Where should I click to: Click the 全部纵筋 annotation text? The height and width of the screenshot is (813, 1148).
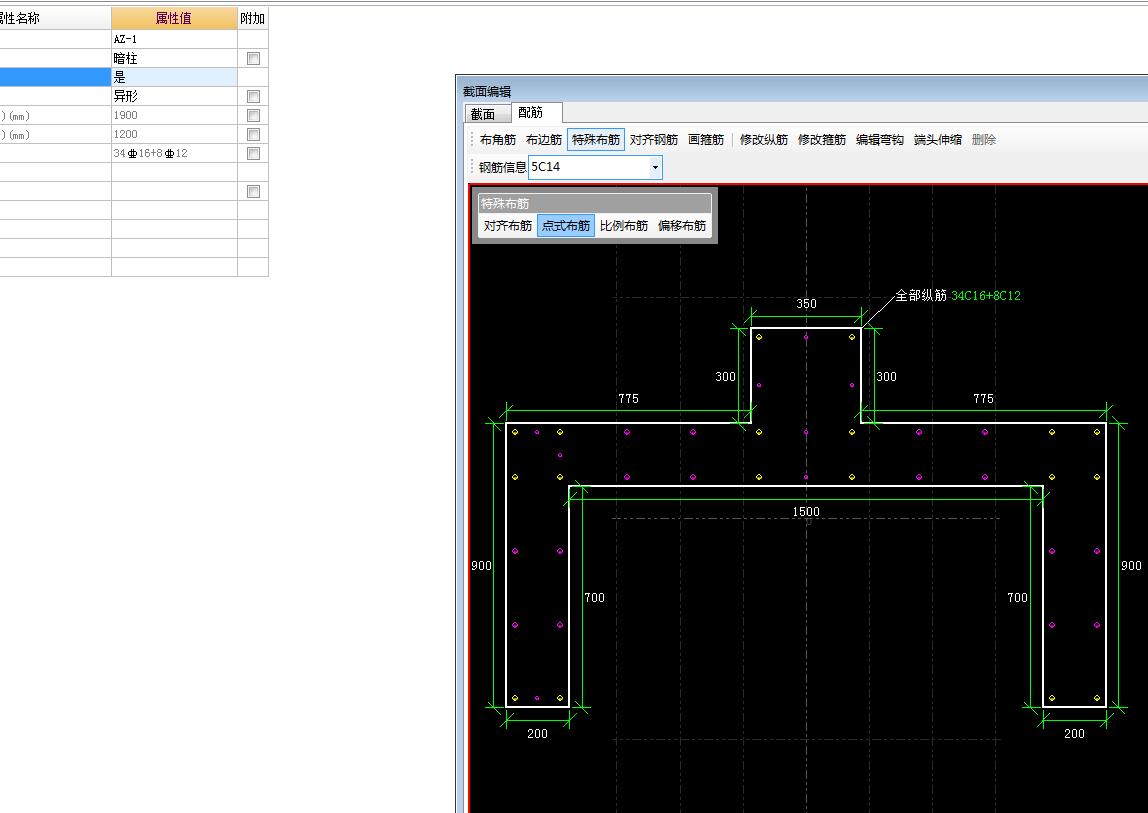tap(921, 295)
